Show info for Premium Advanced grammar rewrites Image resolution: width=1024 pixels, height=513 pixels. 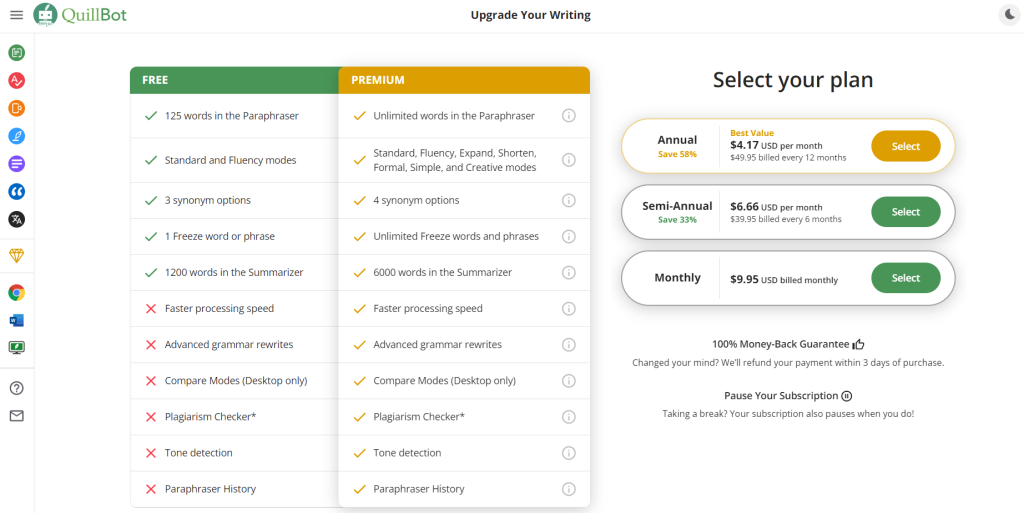(569, 345)
